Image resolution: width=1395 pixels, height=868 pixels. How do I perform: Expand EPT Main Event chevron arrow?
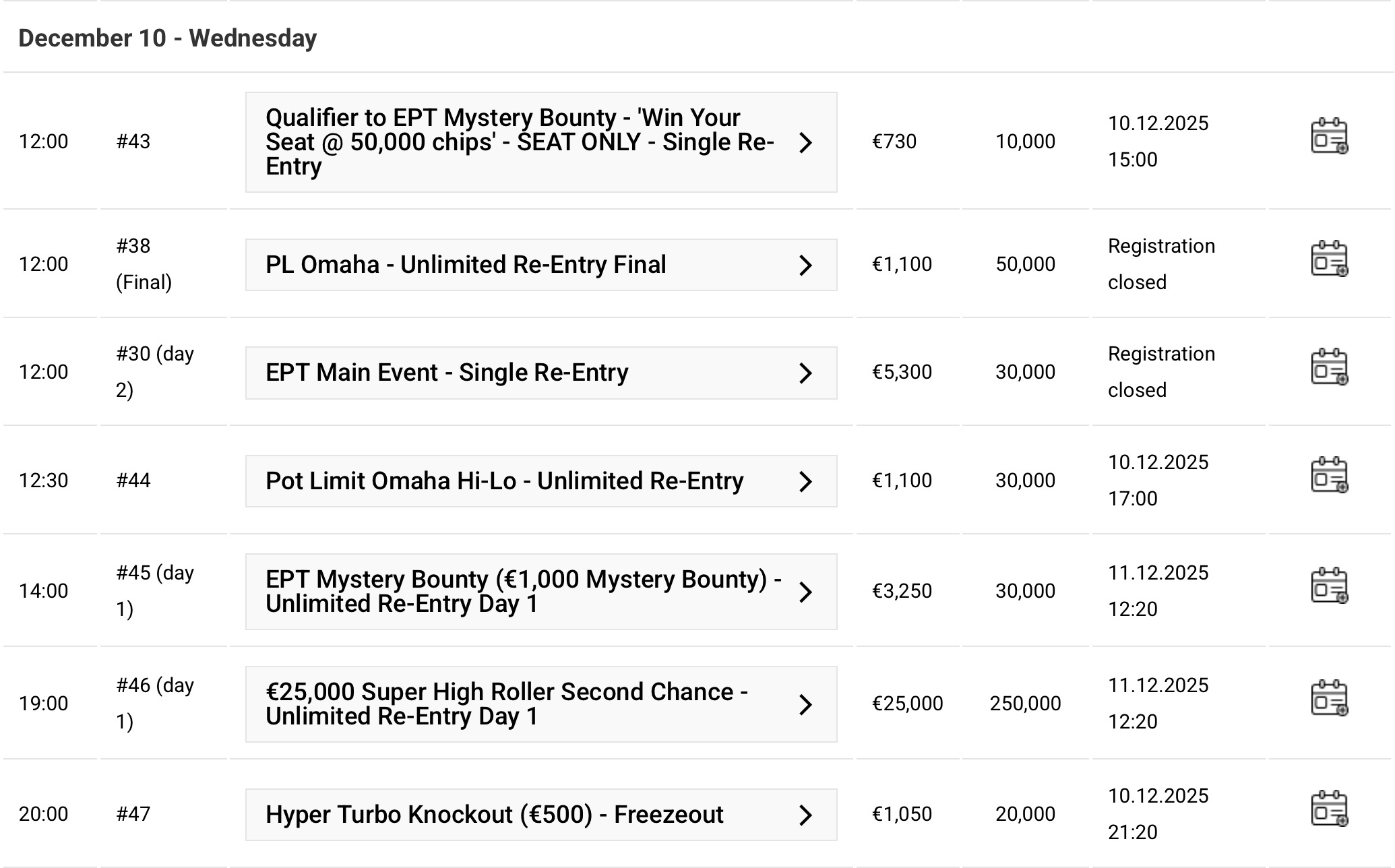tap(805, 373)
